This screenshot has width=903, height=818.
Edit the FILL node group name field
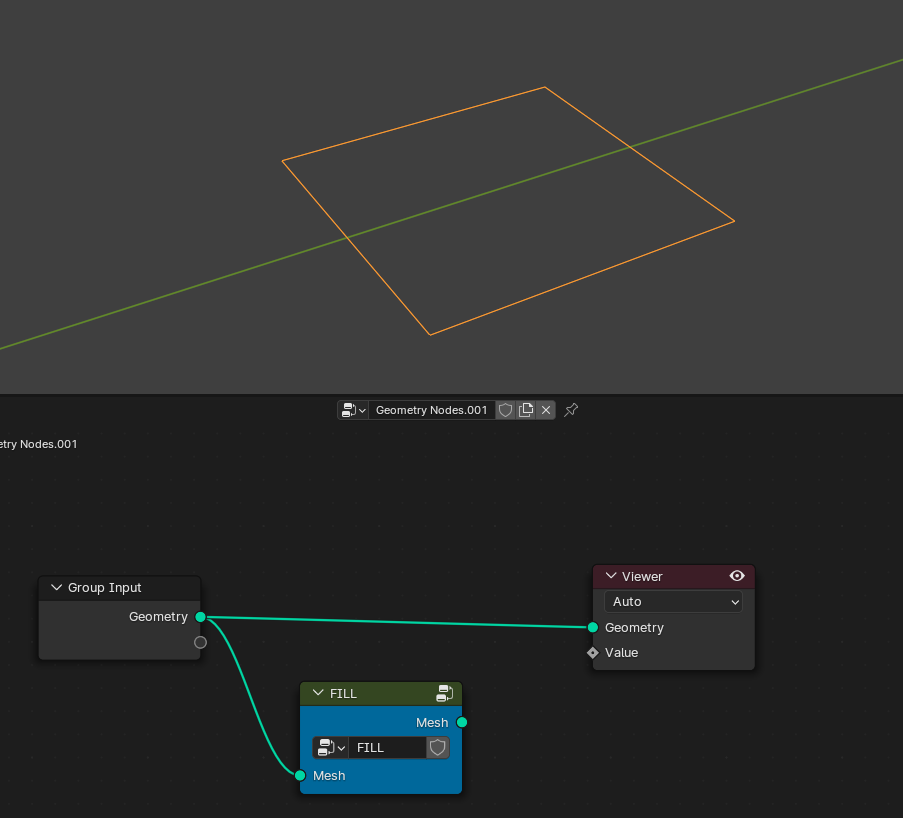(x=387, y=748)
